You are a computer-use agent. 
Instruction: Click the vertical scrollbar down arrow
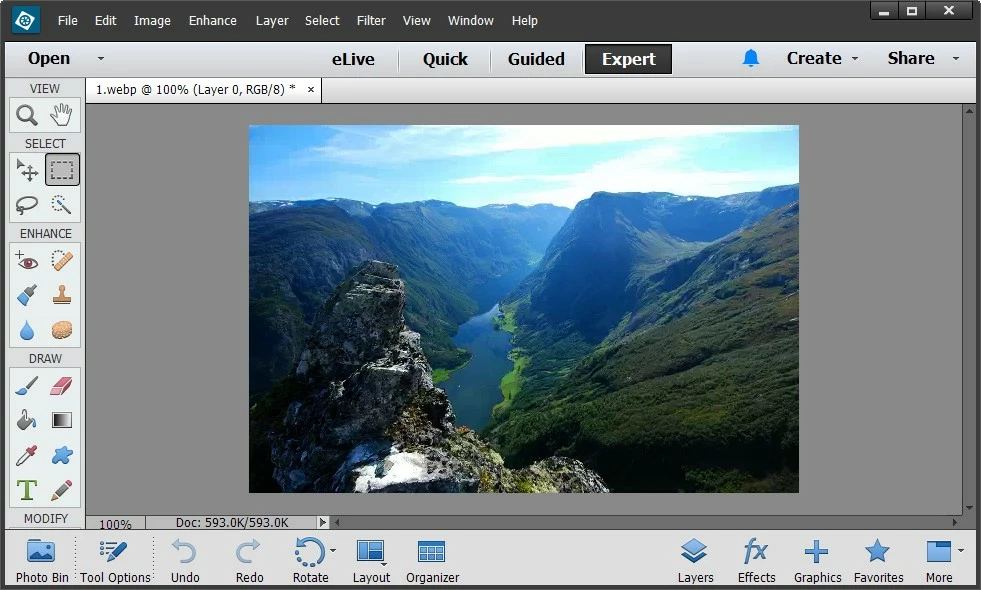pos(969,508)
